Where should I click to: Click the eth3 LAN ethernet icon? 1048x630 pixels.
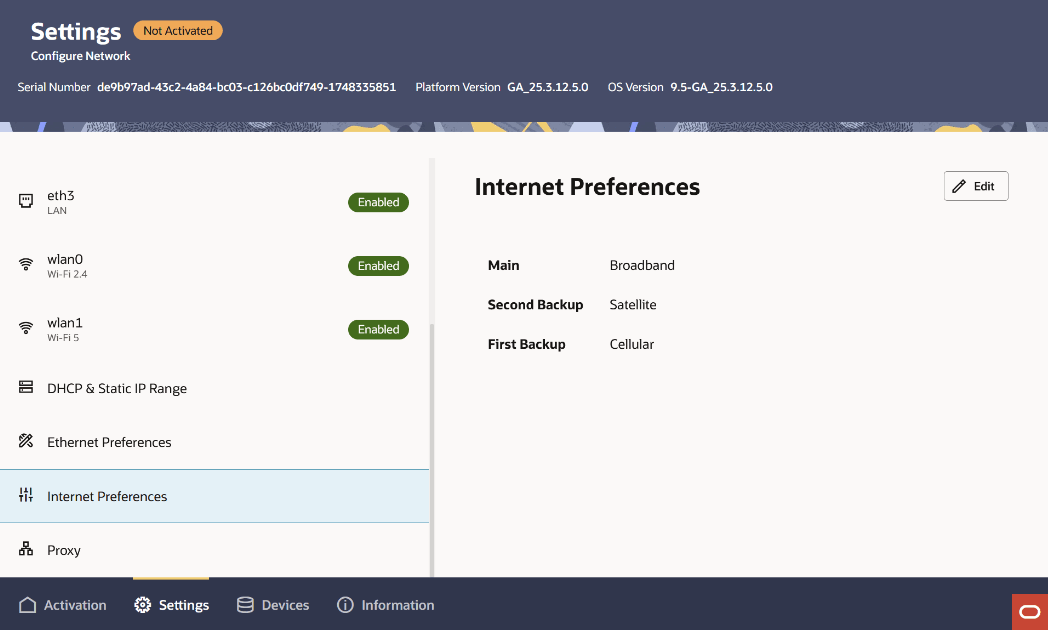coord(25,200)
